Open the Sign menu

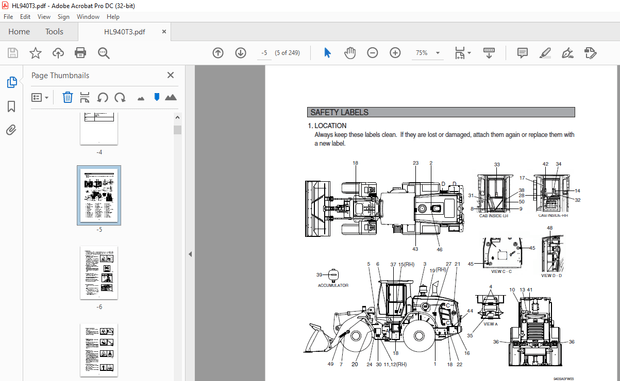click(x=63, y=17)
